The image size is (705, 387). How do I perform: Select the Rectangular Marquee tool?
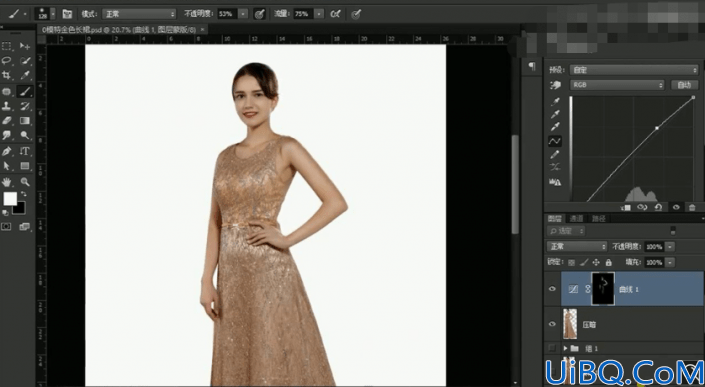coord(7,46)
